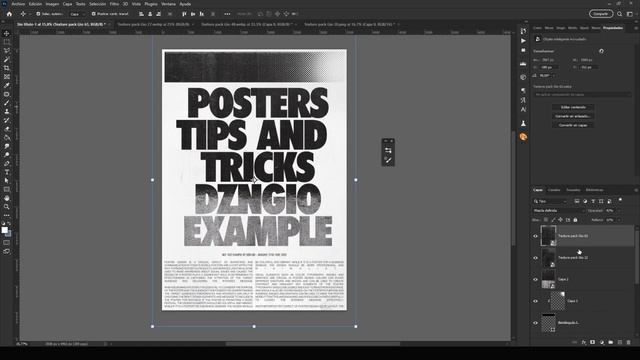Select the Pen tool
This screenshot has width=640, height=360.
(x=7, y=163)
